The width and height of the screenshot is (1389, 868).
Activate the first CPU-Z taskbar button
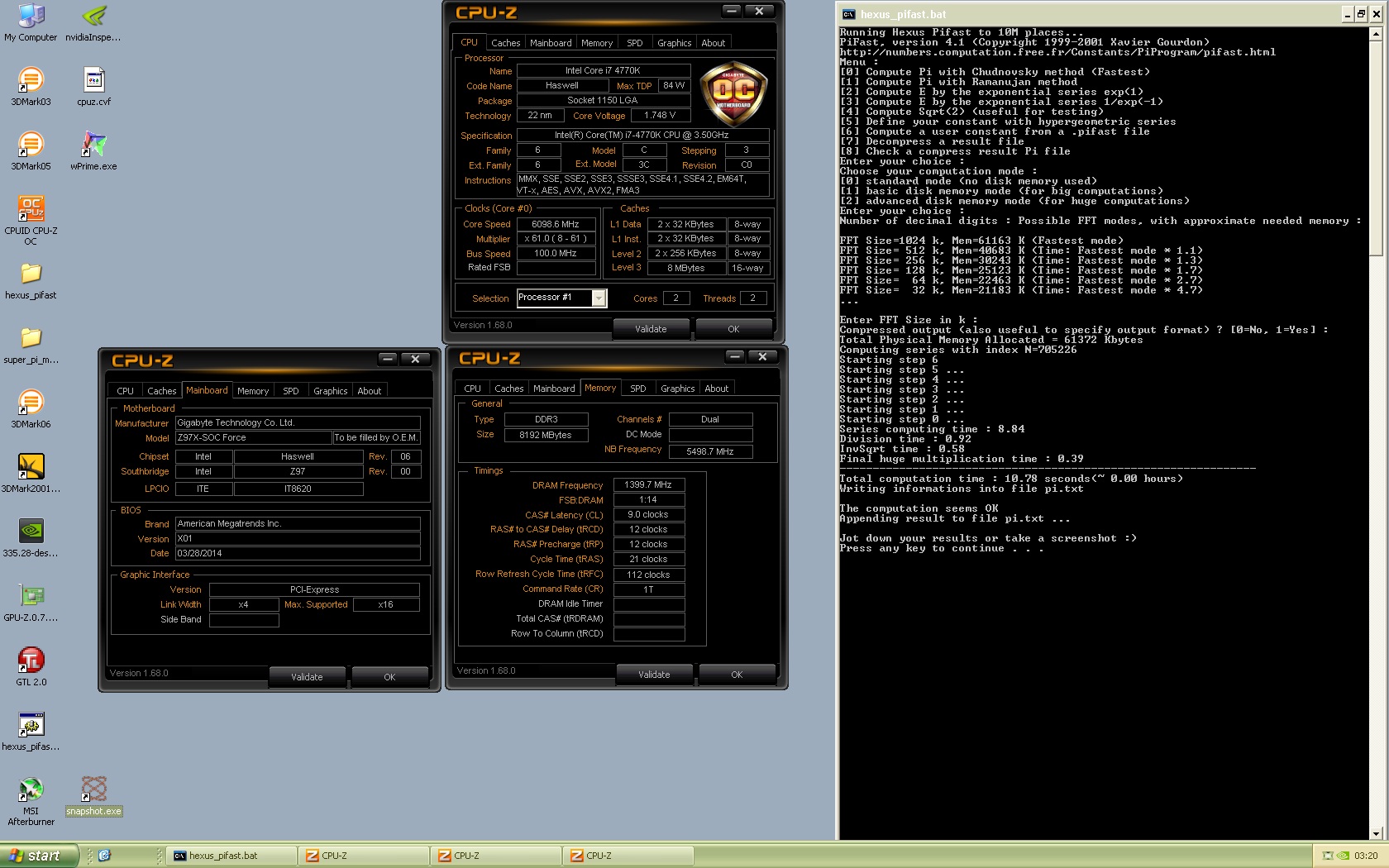(x=364, y=856)
